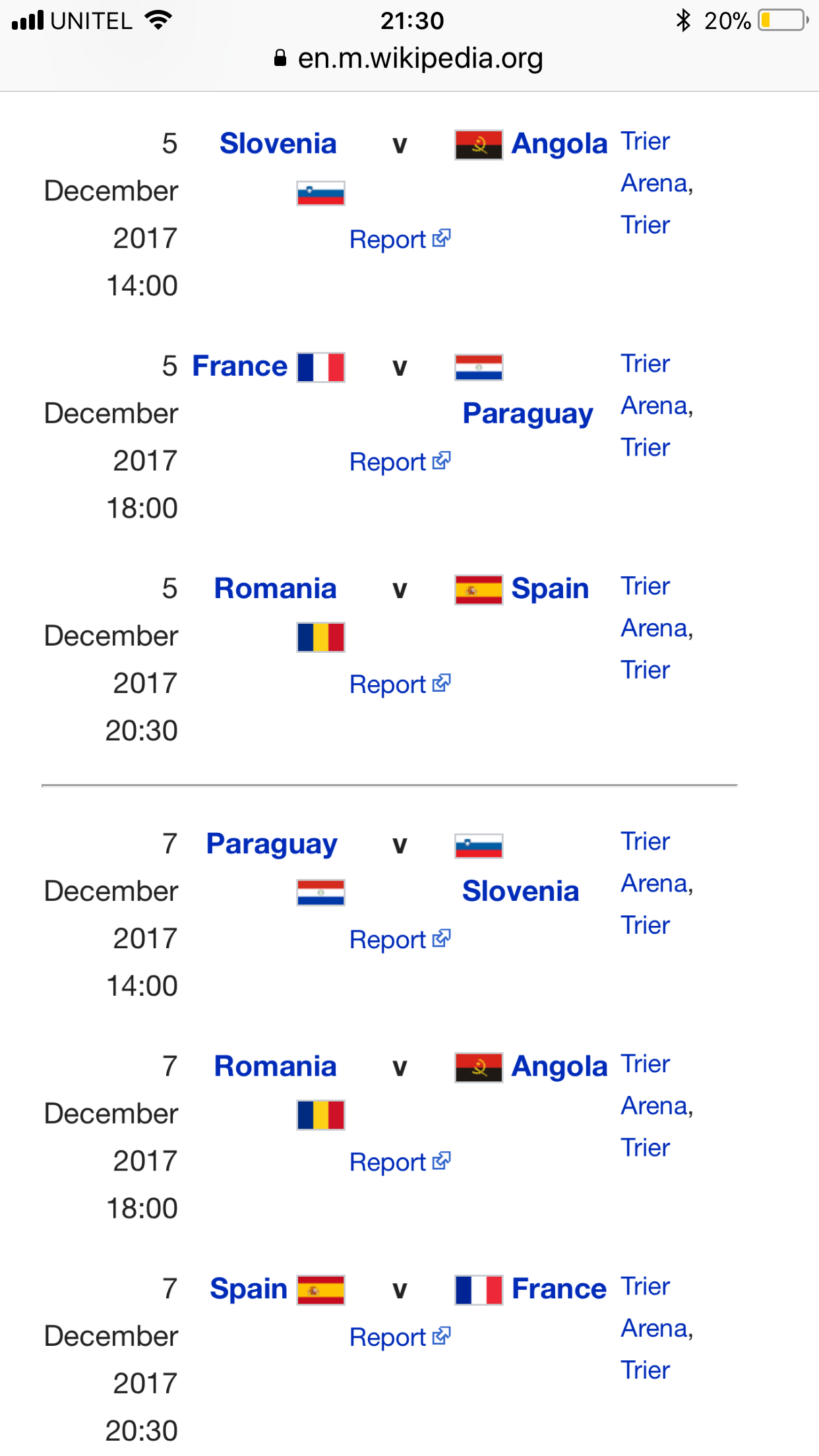Tap Slovenia flag in 7 December match
Image resolution: width=819 pixels, height=1456 pixels.
[x=479, y=845]
